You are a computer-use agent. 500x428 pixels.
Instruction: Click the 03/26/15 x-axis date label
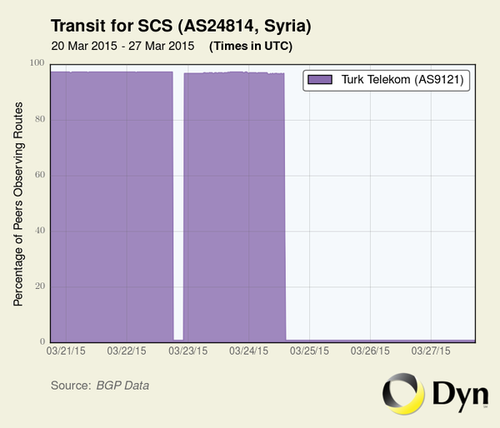coord(370,351)
